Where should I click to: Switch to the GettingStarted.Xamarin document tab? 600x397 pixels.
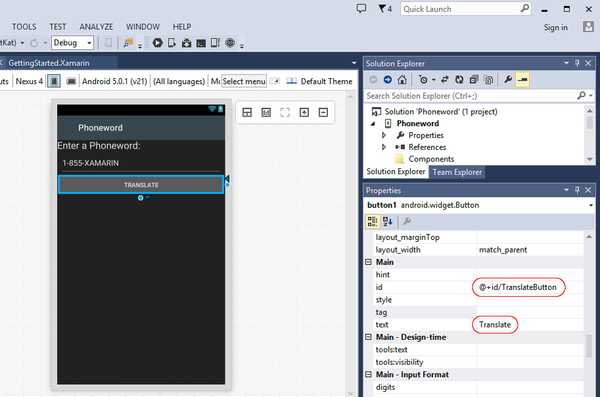[49, 63]
